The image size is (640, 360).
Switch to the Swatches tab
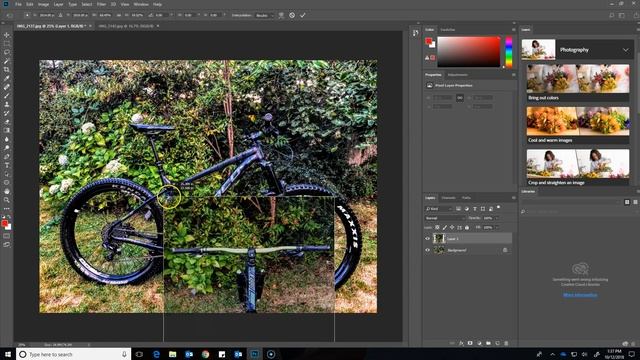[x=448, y=30]
